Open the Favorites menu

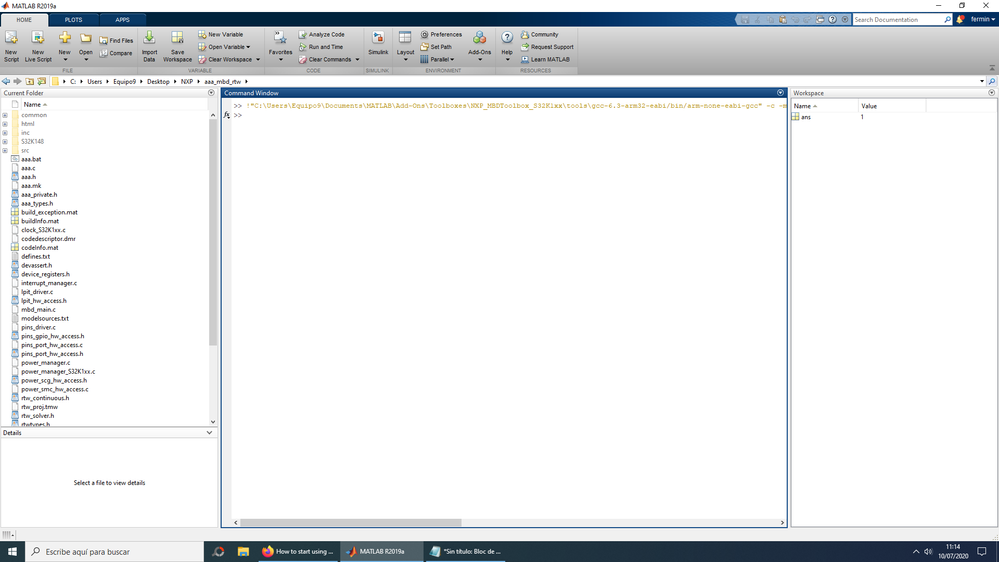[280, 47]
